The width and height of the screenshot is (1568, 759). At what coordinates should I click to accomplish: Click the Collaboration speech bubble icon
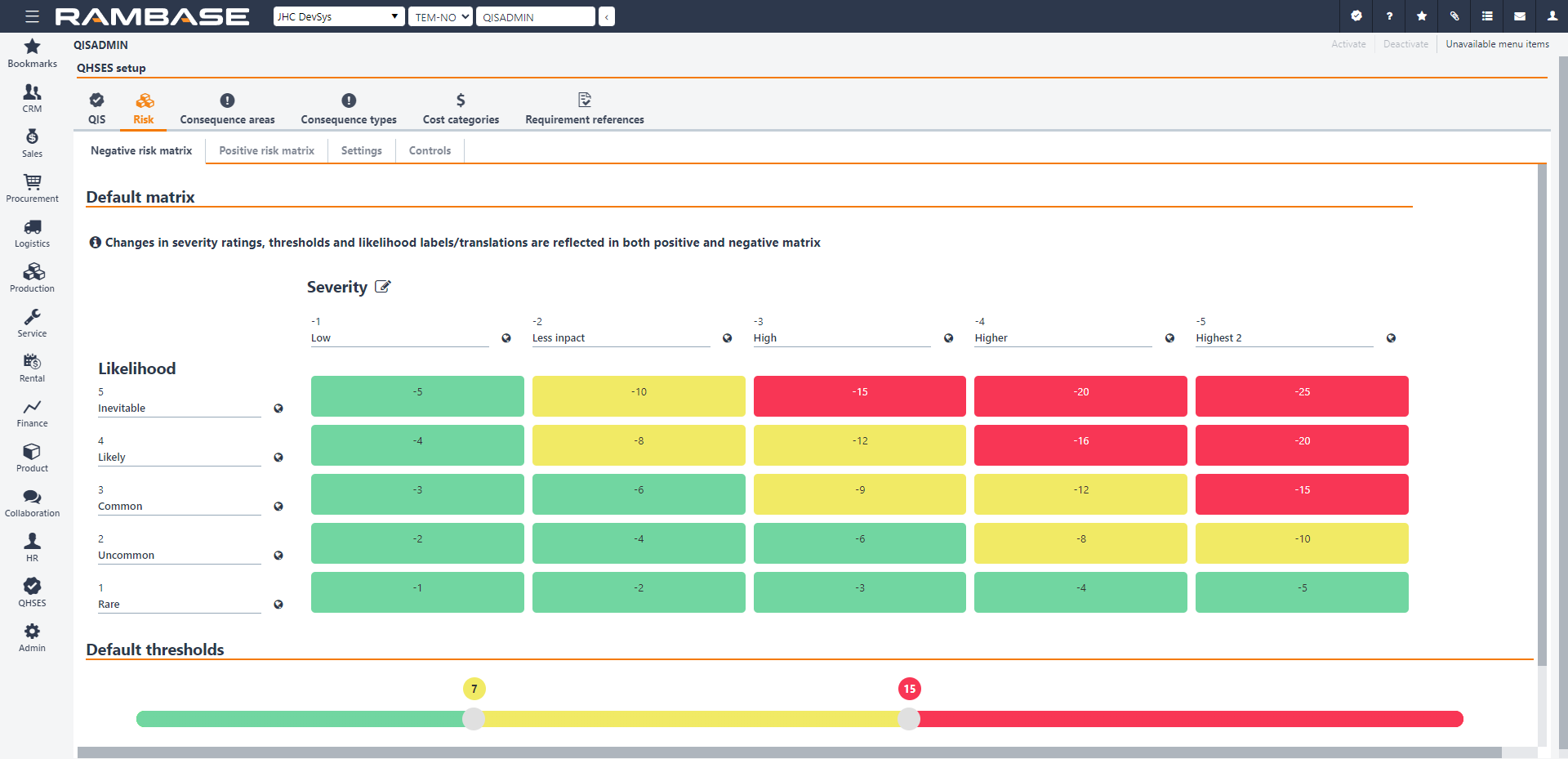point(32,497)
